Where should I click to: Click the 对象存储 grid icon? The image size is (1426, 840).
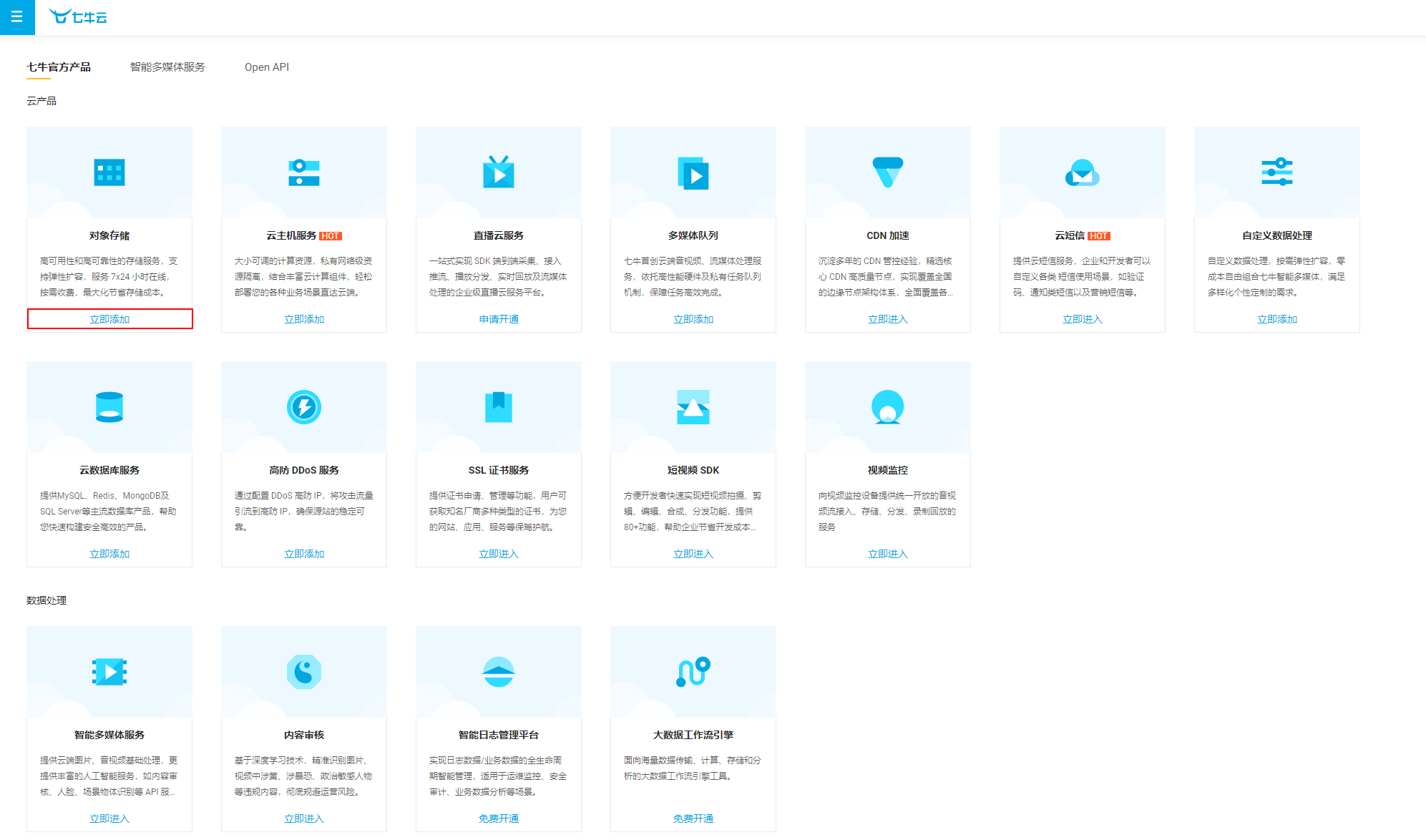click(109, 172)
